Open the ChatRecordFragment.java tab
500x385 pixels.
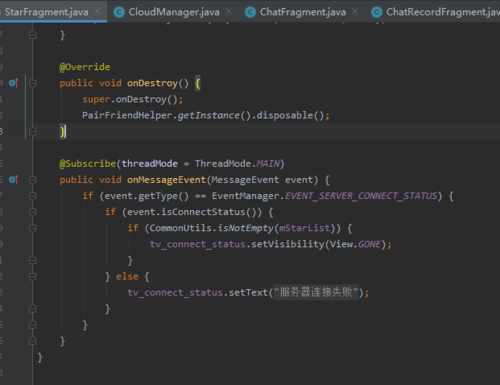[443, 12]
